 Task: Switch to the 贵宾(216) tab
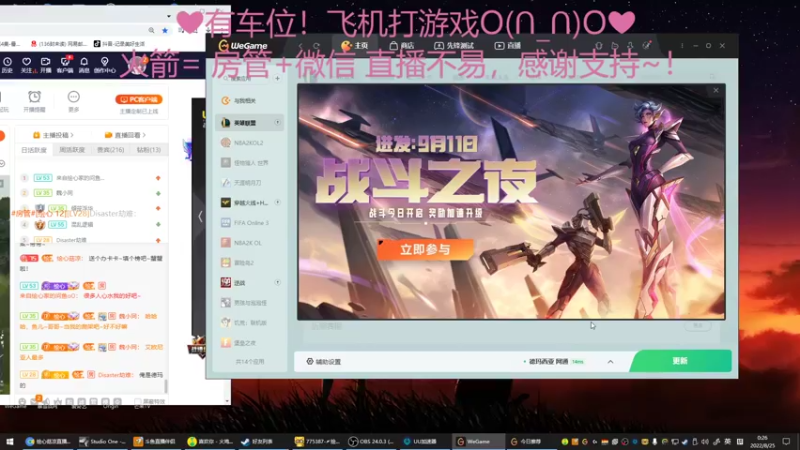click(111, 150)
